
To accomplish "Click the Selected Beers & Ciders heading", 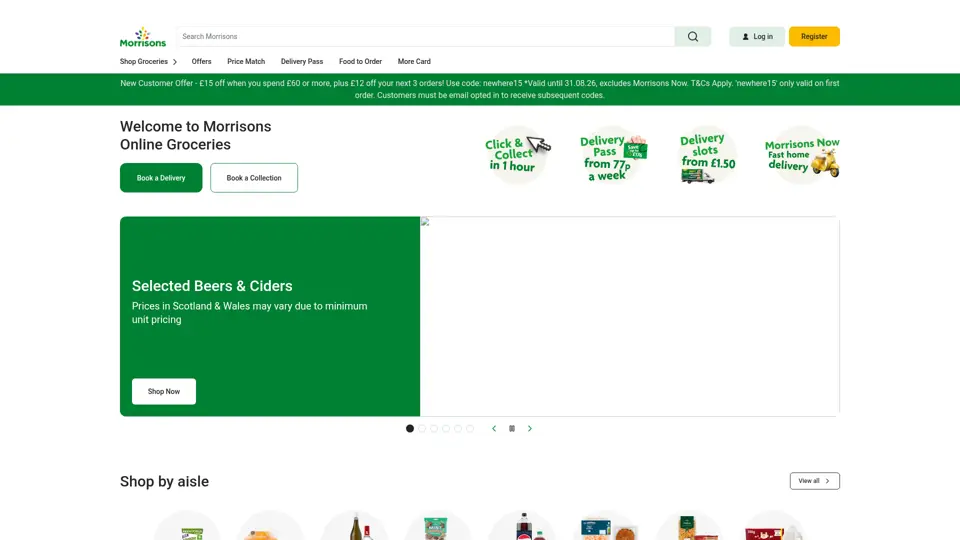I will coord(212,286).
